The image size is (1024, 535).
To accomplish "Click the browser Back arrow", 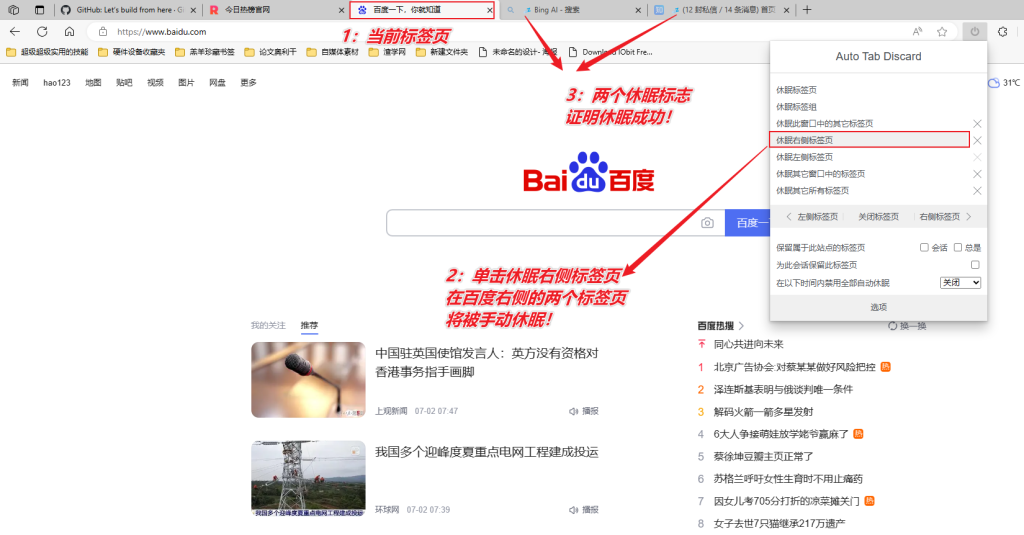I will point(15,31).
